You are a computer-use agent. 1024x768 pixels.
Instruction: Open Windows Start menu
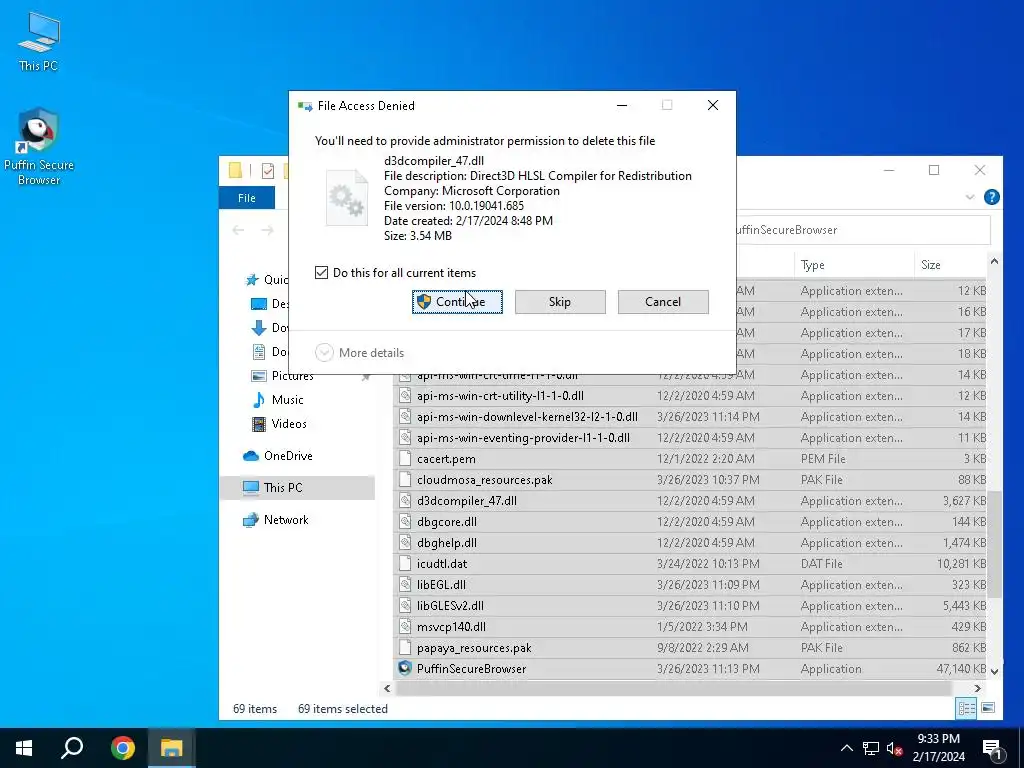pos(24,748)
